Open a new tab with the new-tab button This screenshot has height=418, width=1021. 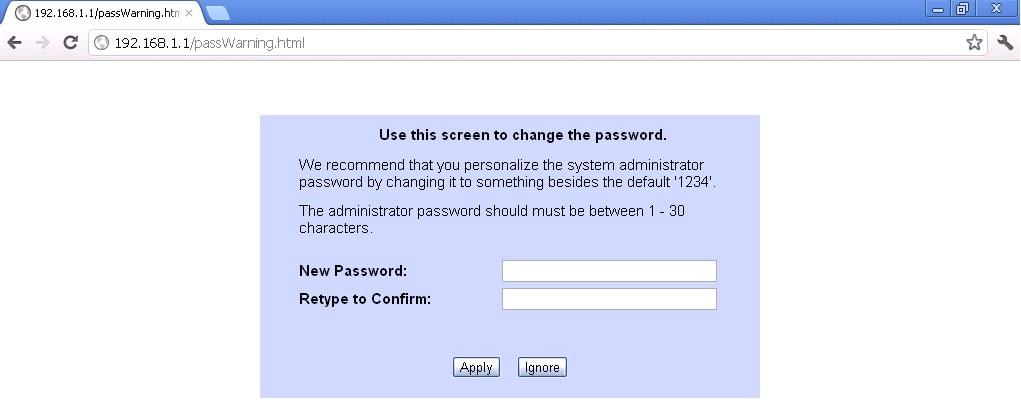tap(217, 13)
